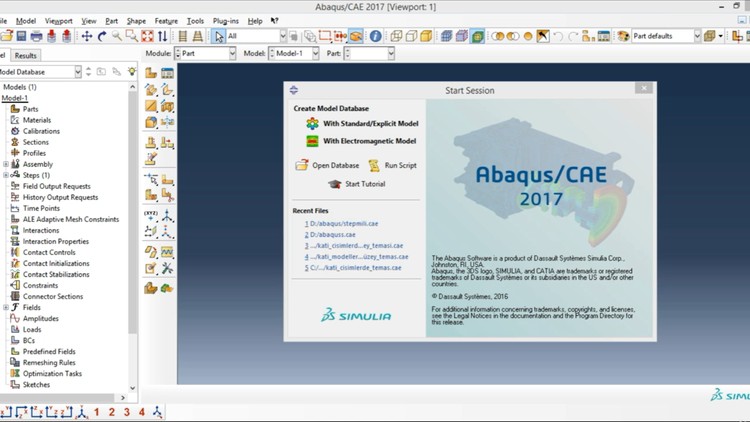Click Start Tutorial in Start Session

[356, 184]
